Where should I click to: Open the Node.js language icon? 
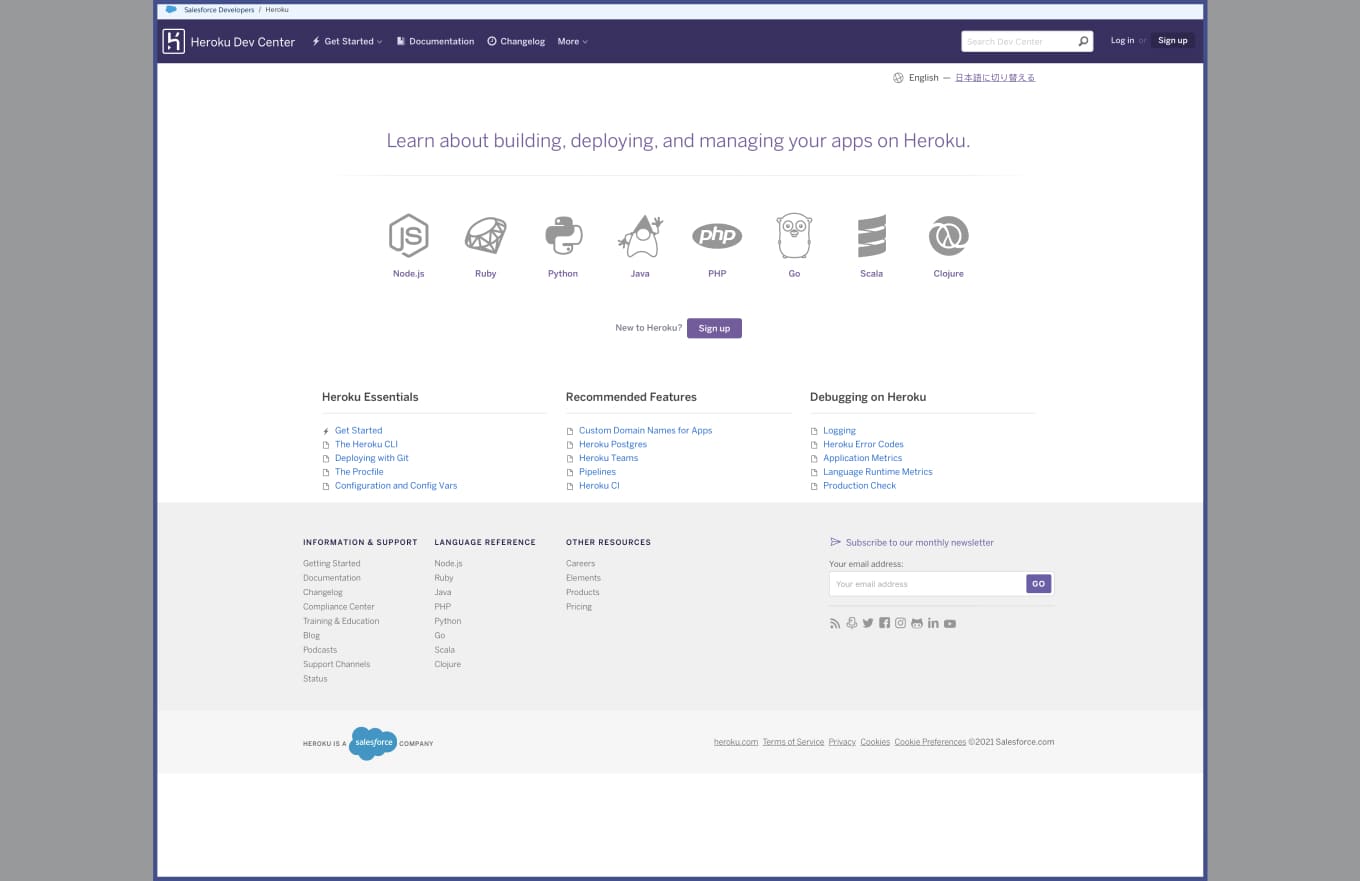point(408,236)
